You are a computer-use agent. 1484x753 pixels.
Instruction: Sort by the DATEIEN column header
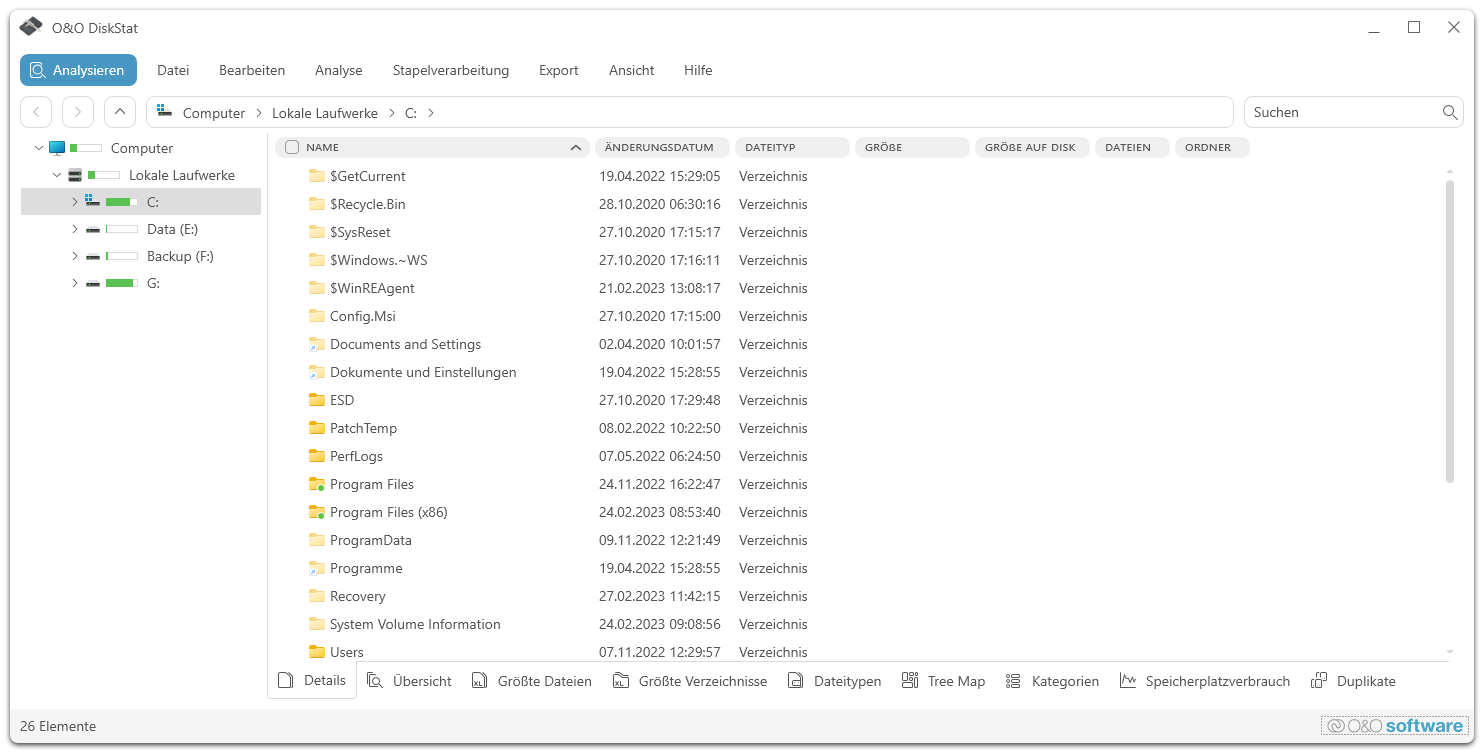tap(1132, 147)
